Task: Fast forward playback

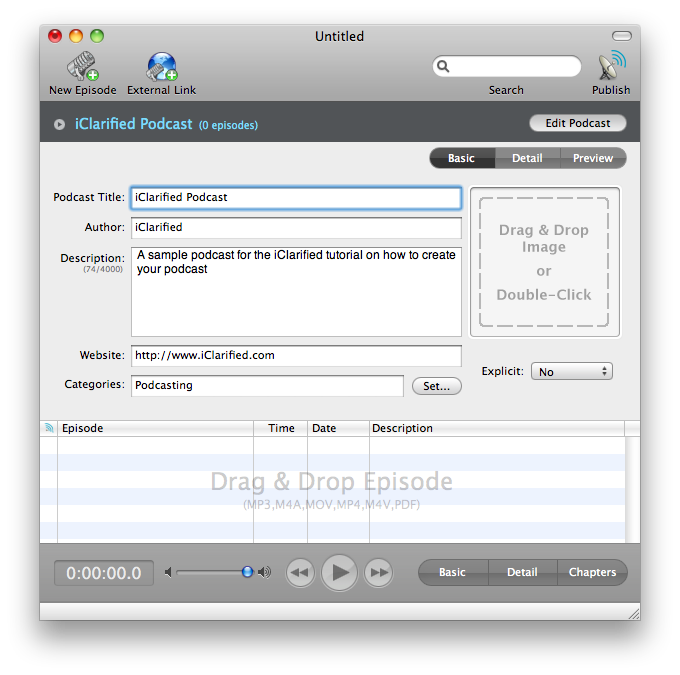Action: point(379,573)
